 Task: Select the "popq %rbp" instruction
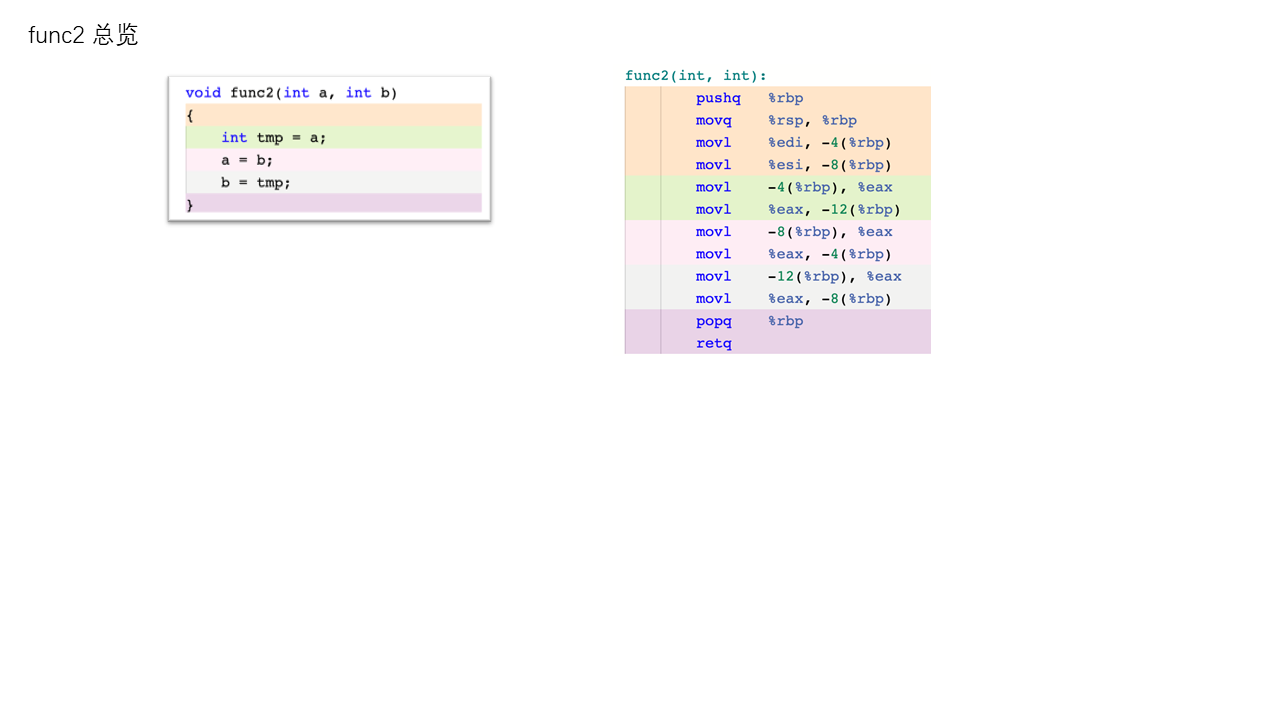[x=750, y=321]
